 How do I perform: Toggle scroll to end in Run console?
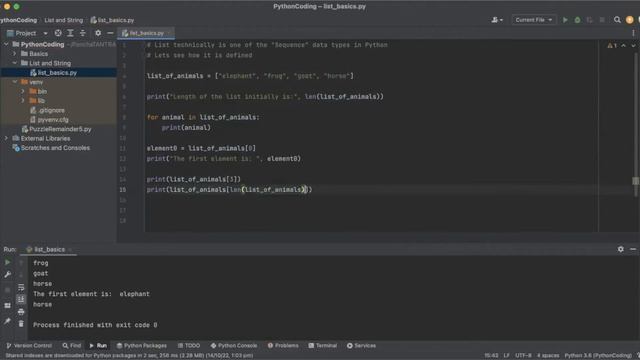point(21,300)
